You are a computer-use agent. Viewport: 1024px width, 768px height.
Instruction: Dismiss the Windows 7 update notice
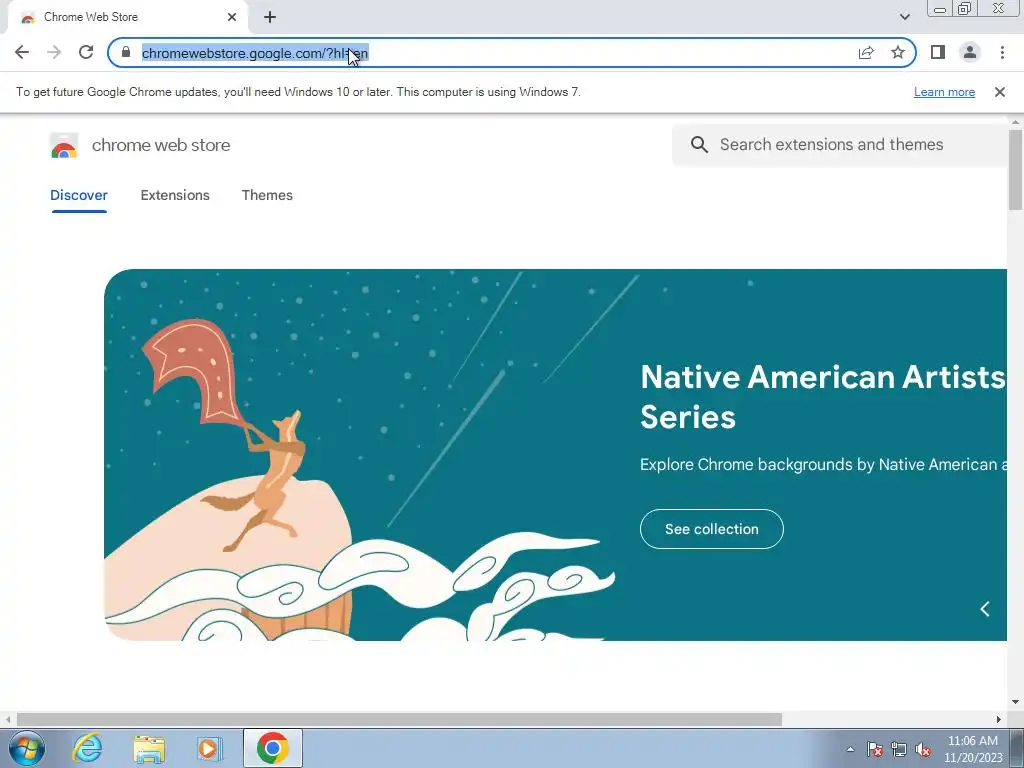[999, 92]
